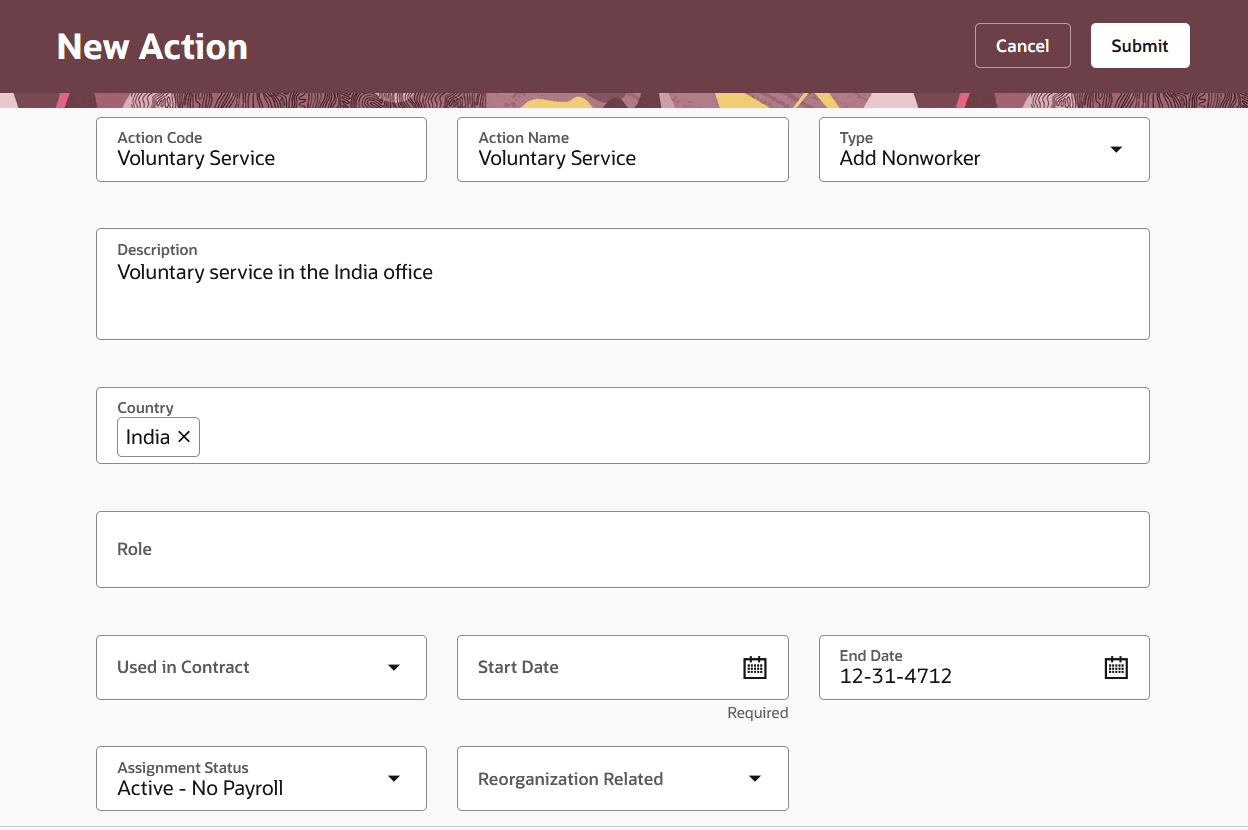The image size is (1248, 830).
Task: Click the New Action page heading
Action: [x=152, y=46]
